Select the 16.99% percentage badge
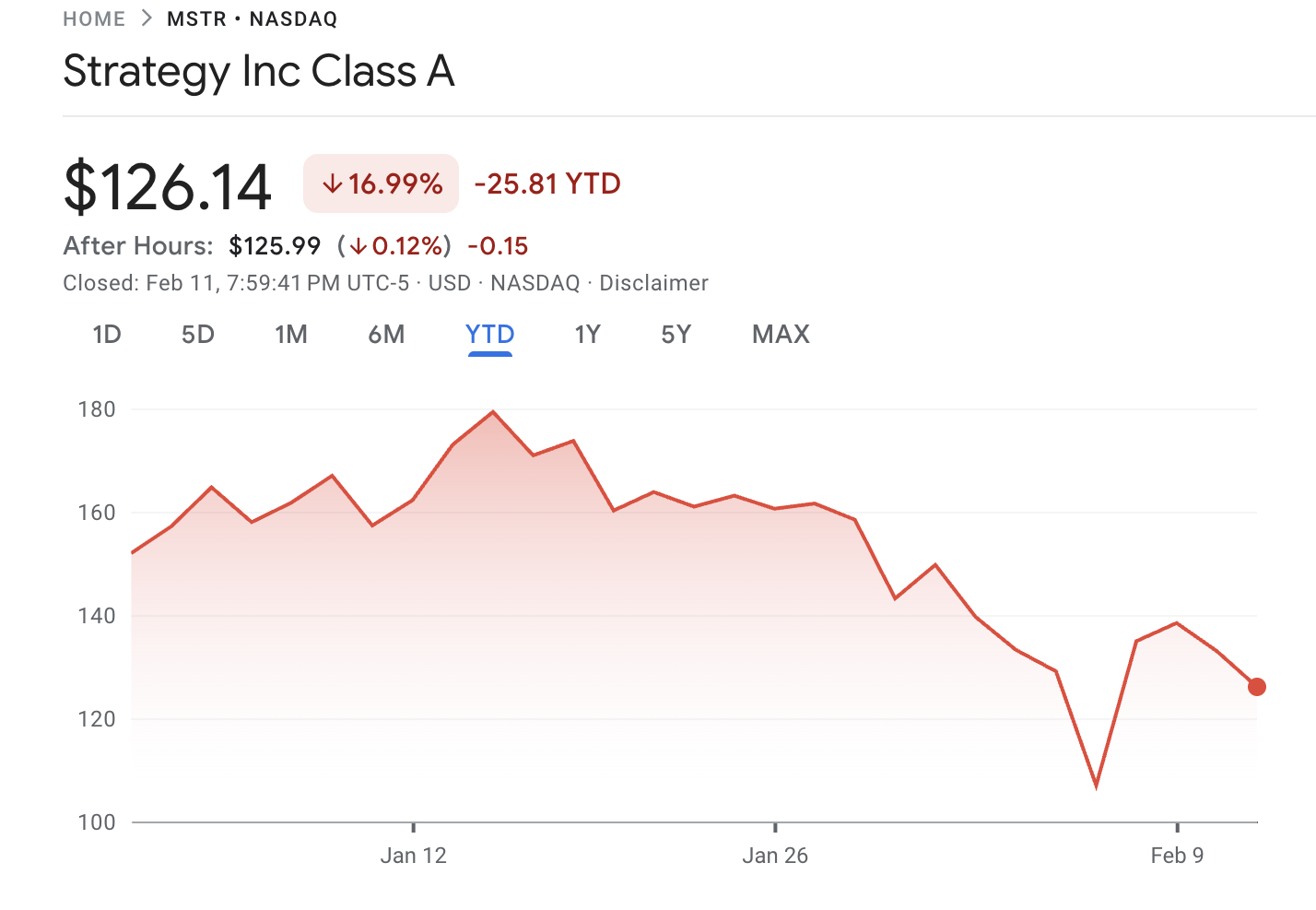This screenshot has height=910, width=1316. (x=381, y=183)
